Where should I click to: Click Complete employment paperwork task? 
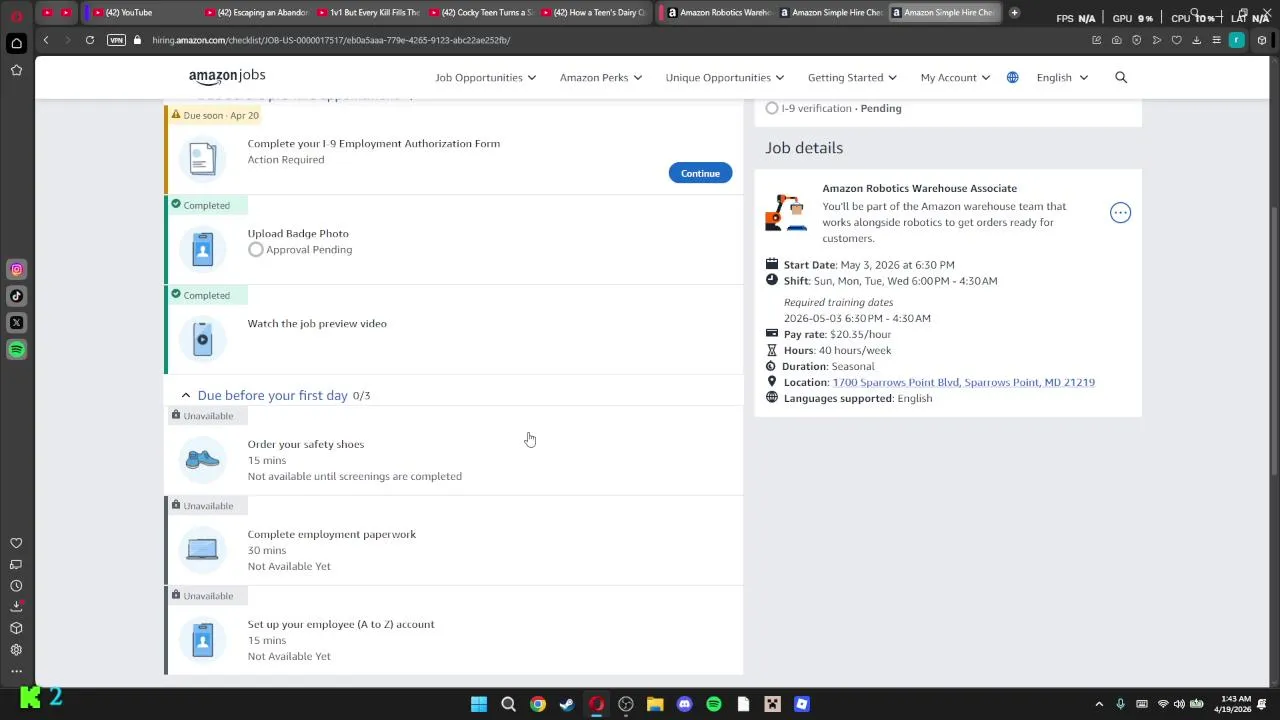(x=331, y=534)
